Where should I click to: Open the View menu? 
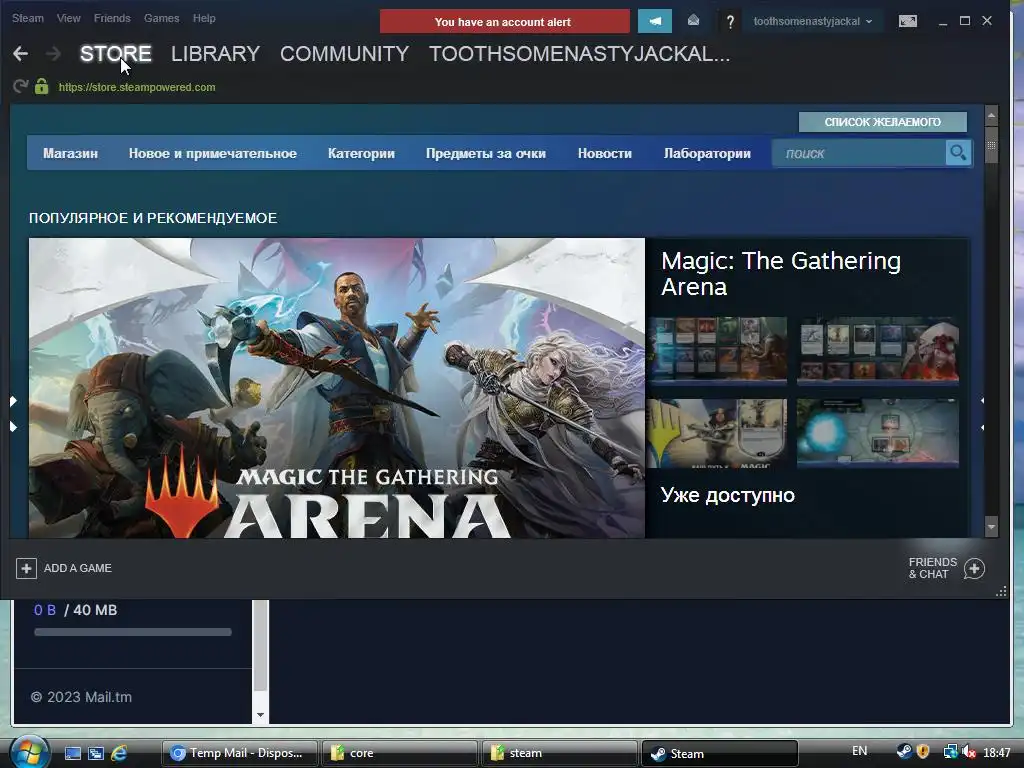(x=68, y=18)
